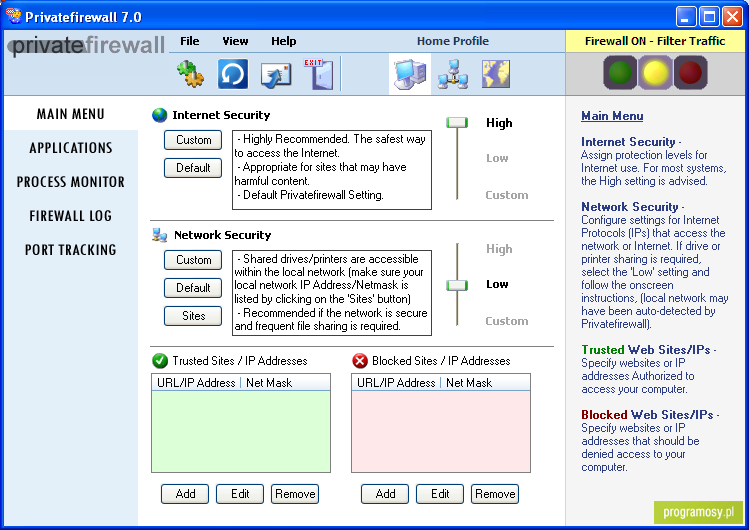Go to APPLICATIONS section

coord(71,148)
